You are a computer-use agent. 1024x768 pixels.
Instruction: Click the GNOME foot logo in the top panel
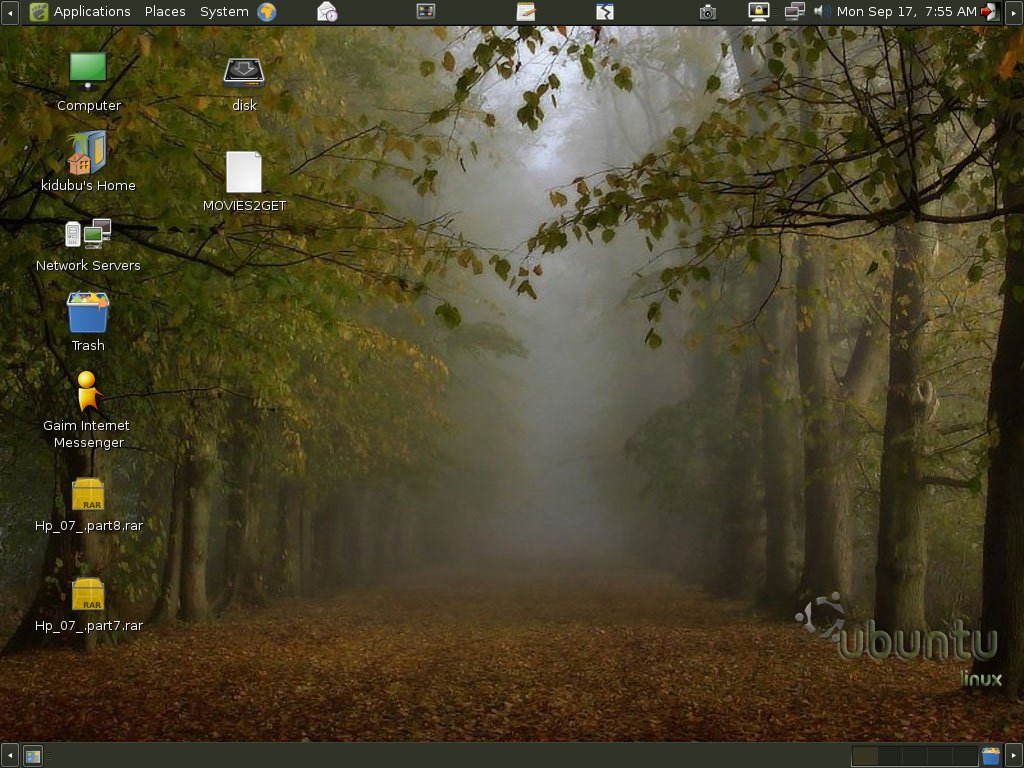tap(39, 12)
